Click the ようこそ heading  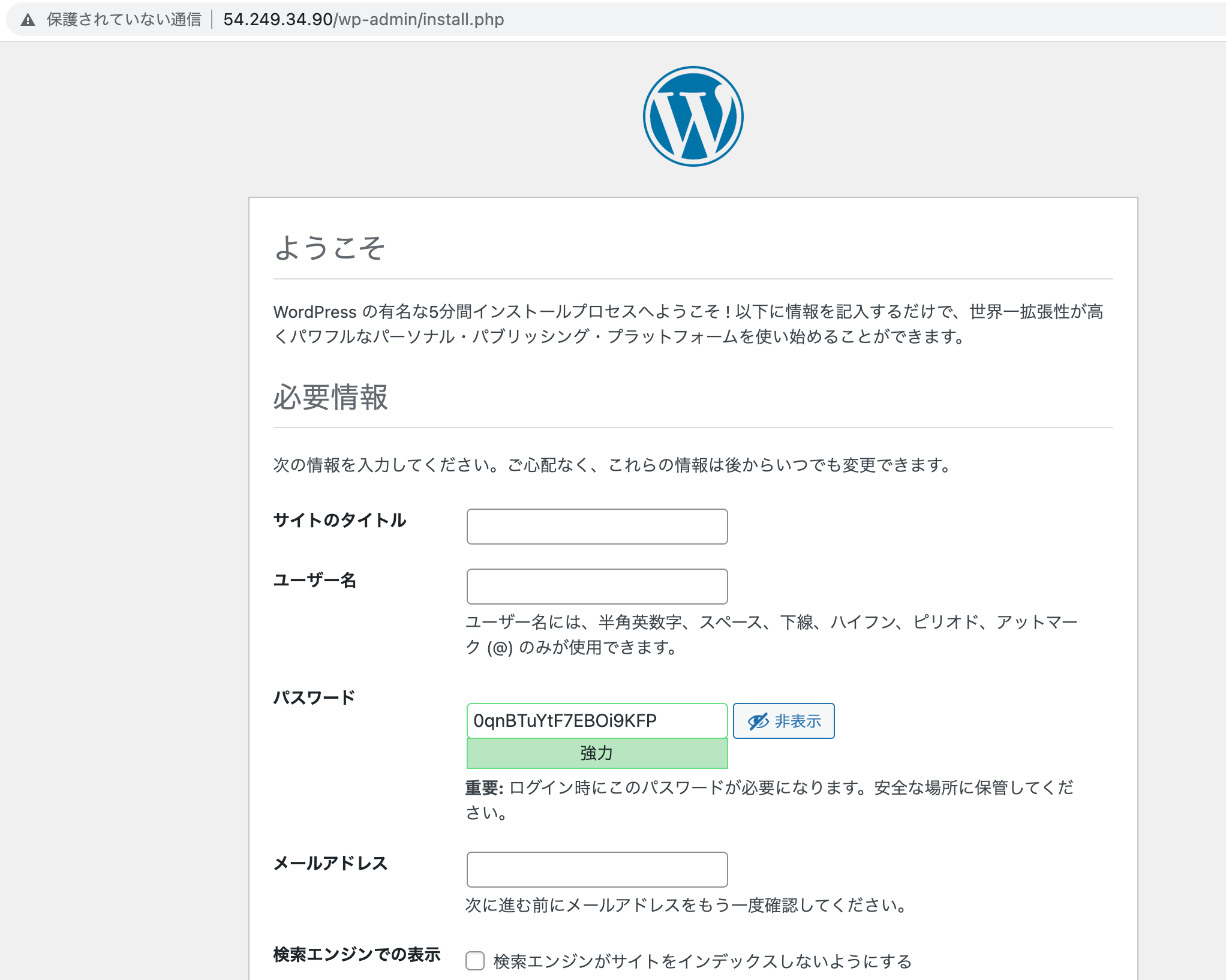[x=329, y=247]
